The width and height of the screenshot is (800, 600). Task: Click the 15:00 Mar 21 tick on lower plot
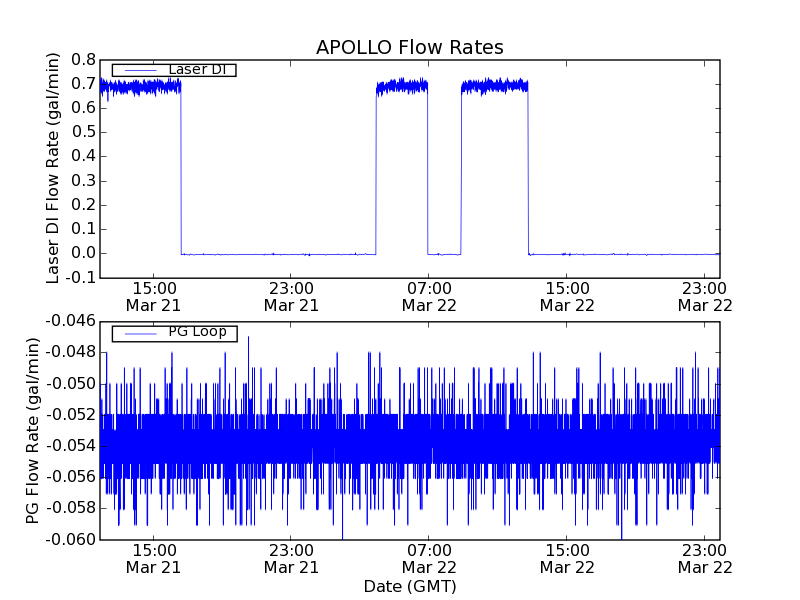click(x=153, y=558)
